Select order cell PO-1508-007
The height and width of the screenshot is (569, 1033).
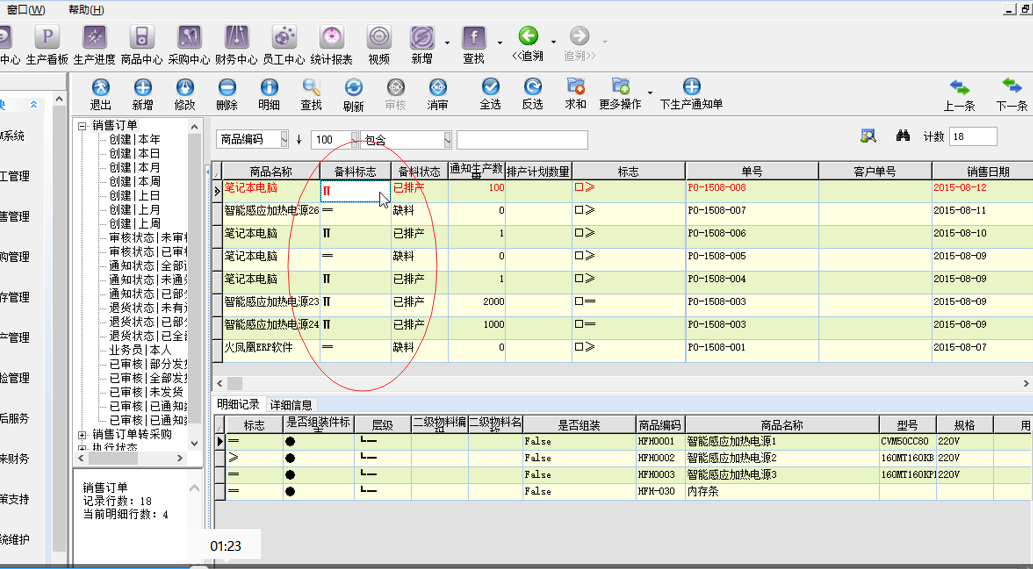pyautogui.click(x=752, y=211)
